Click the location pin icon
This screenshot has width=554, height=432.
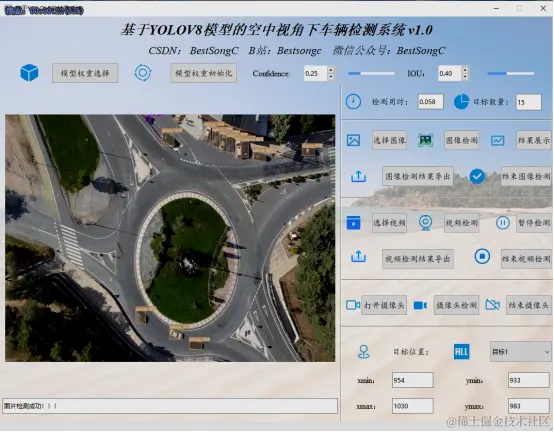[x=364, y=352]
